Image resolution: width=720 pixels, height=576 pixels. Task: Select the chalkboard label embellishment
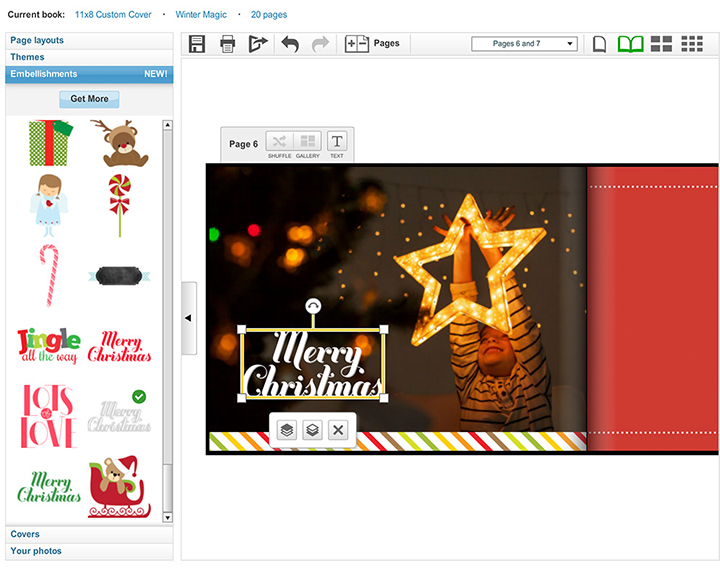[119, 276]
